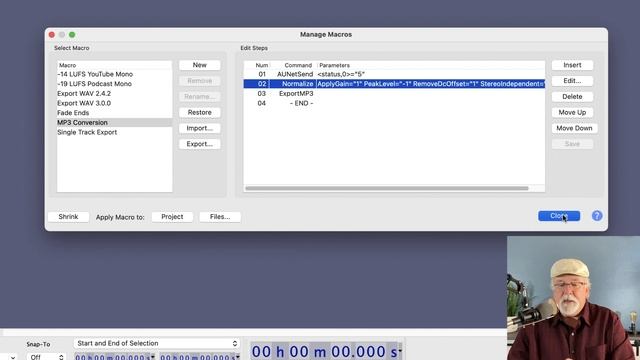Click the Macro list column header

point(114,65)
